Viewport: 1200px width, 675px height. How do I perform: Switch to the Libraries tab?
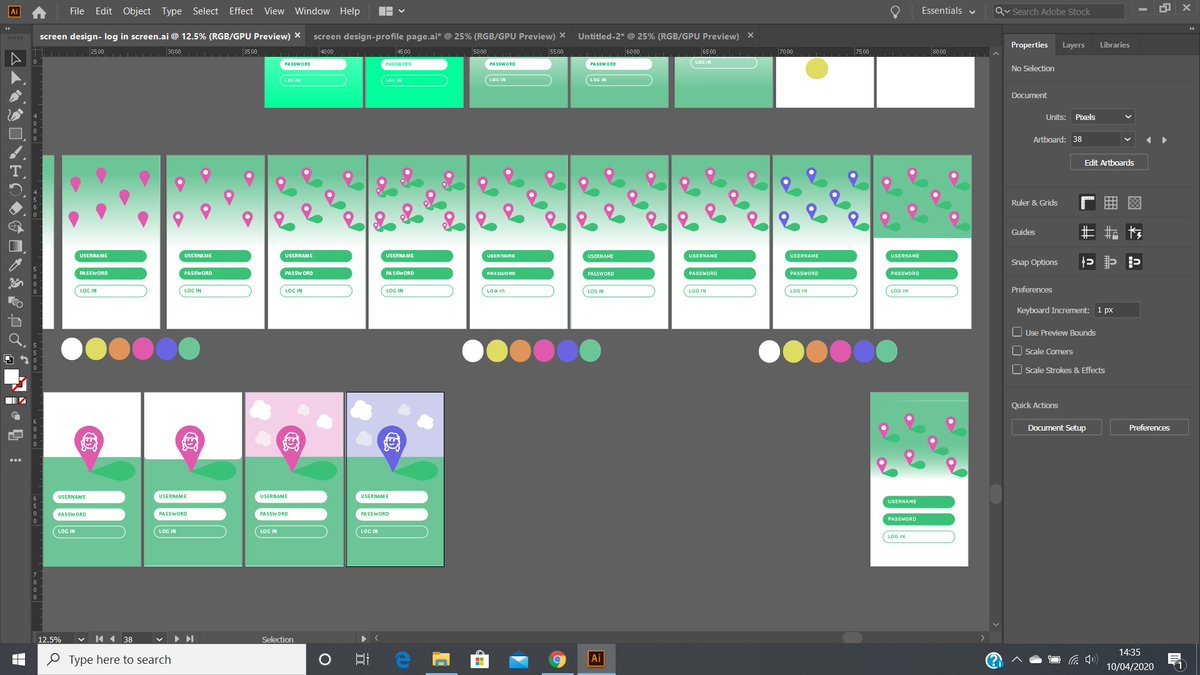point(1114,45)
